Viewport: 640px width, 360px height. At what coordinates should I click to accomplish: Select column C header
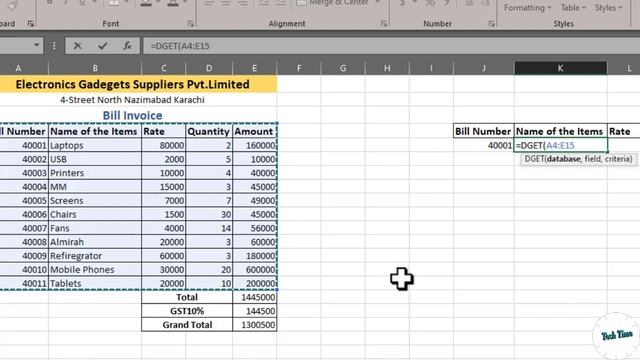pyautogui.click(x=164, y=68)
